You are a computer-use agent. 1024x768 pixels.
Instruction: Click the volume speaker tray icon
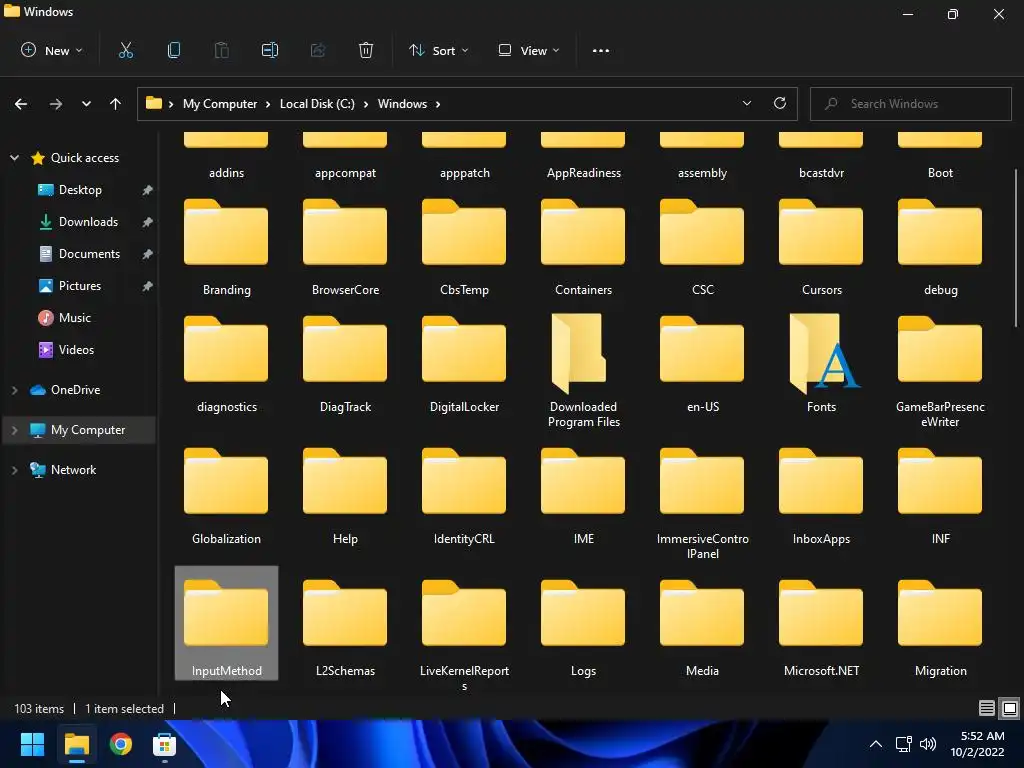click(x=927, y=744)
